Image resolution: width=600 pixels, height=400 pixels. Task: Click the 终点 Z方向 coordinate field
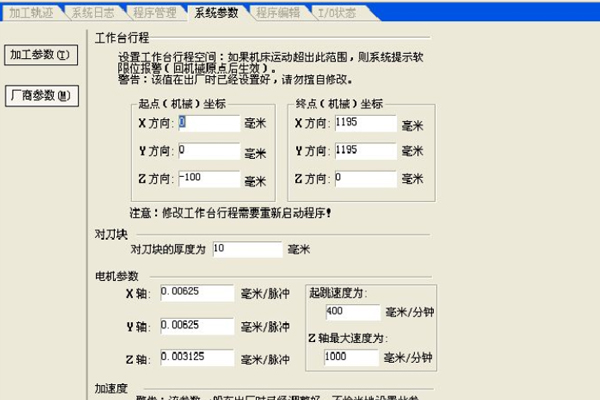[x=365, y=179]
